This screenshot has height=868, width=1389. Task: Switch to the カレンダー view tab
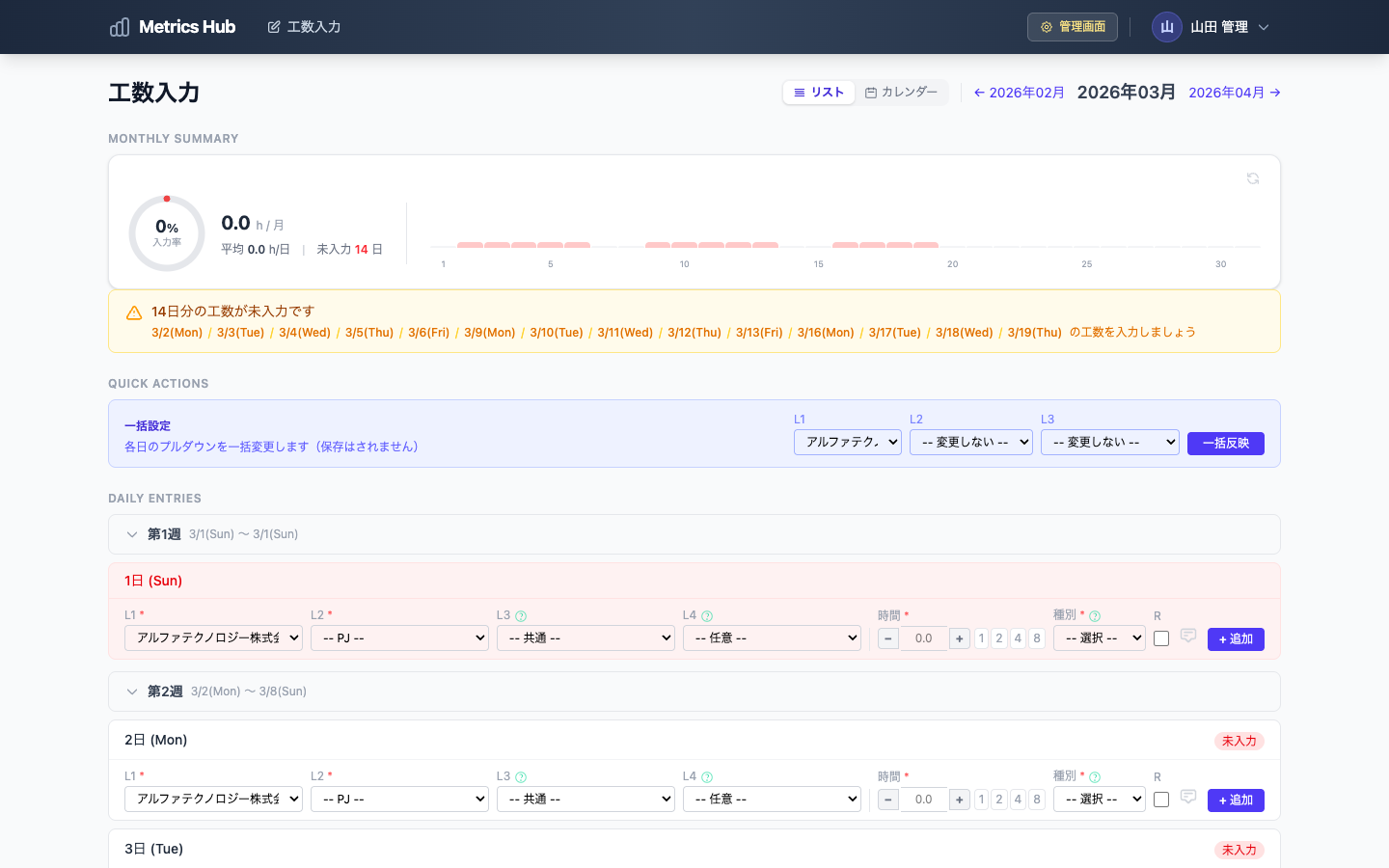click(x=901, y=93)
